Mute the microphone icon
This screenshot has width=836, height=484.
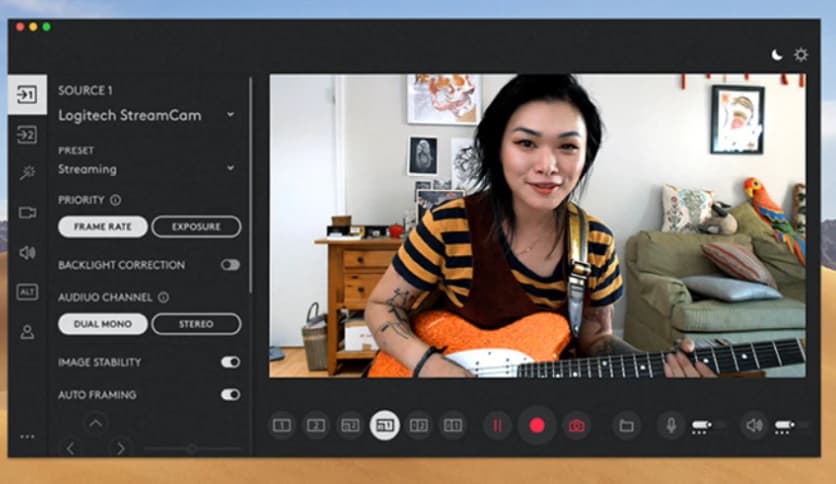671,425
